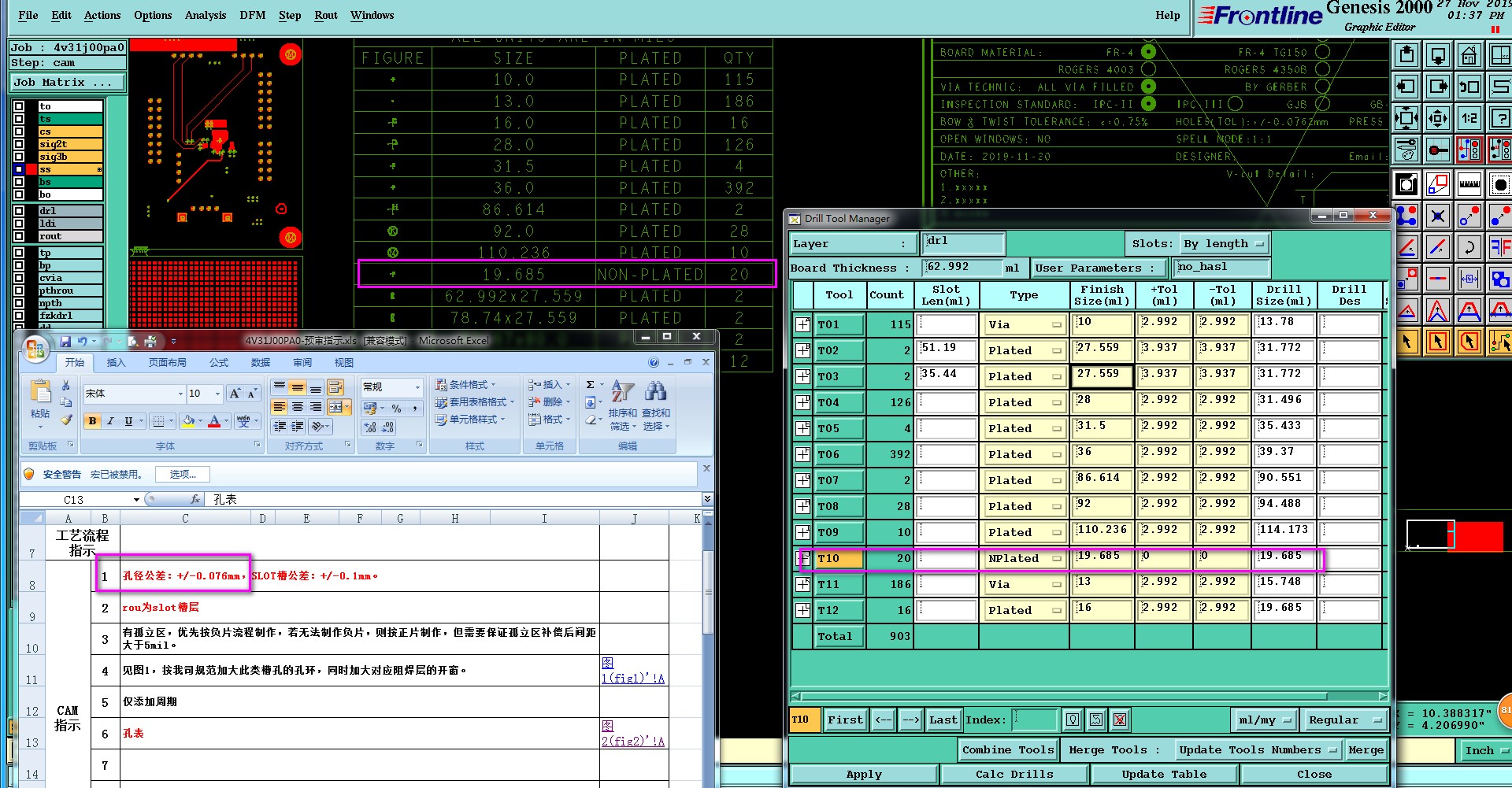Click the red X delete icon in Drill Tool Manager

(1119, 720)
